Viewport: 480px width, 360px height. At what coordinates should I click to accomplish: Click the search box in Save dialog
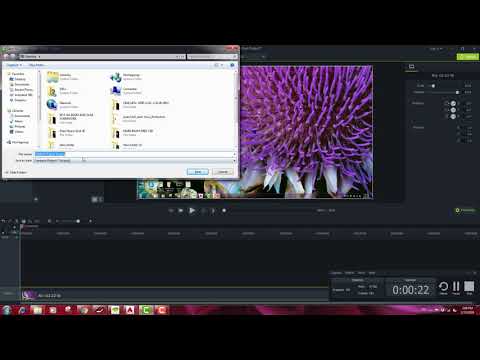point(212,57)
